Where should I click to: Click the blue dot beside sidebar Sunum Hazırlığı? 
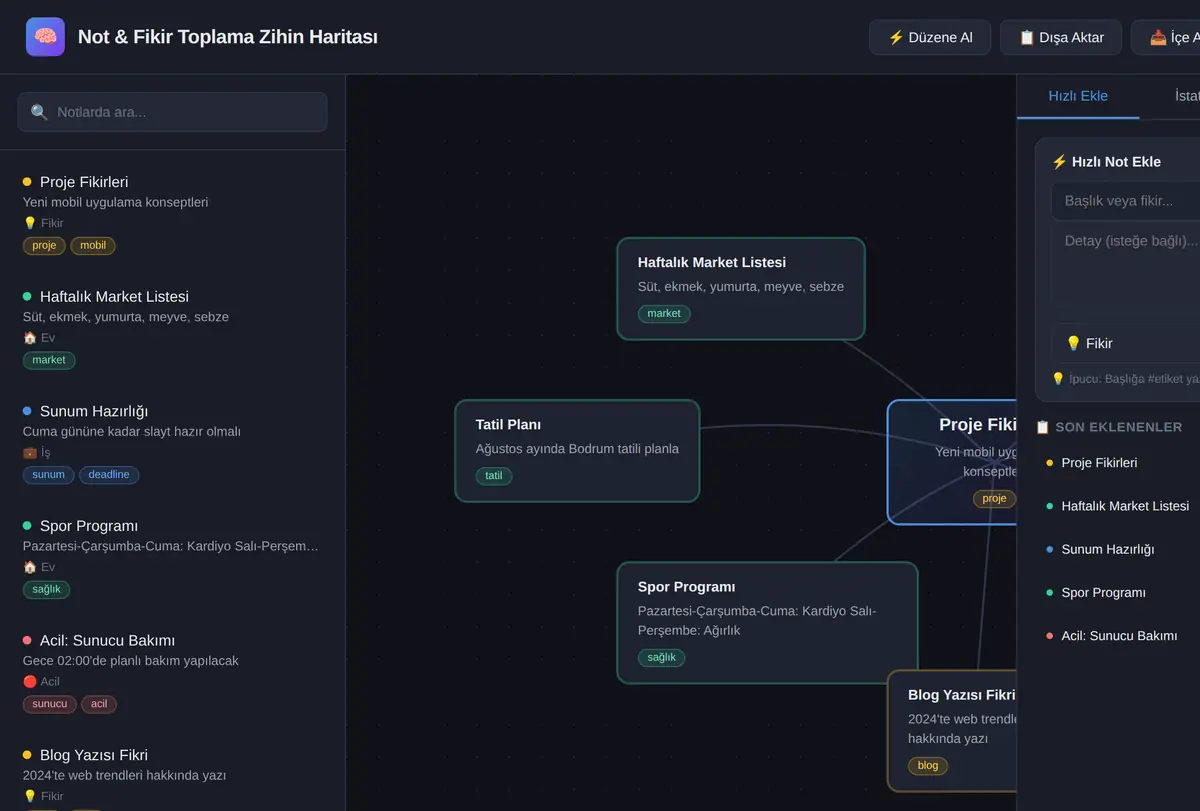point(27,411)
